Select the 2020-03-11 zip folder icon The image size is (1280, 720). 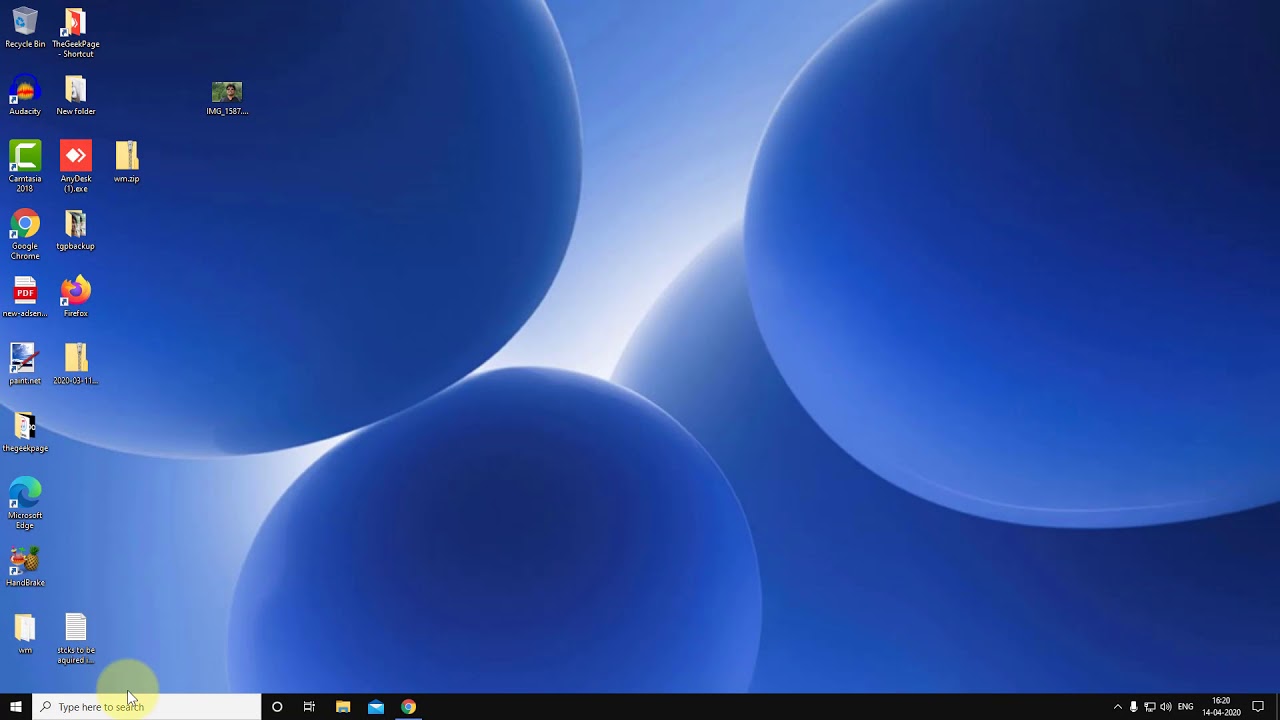coord(76,364)
